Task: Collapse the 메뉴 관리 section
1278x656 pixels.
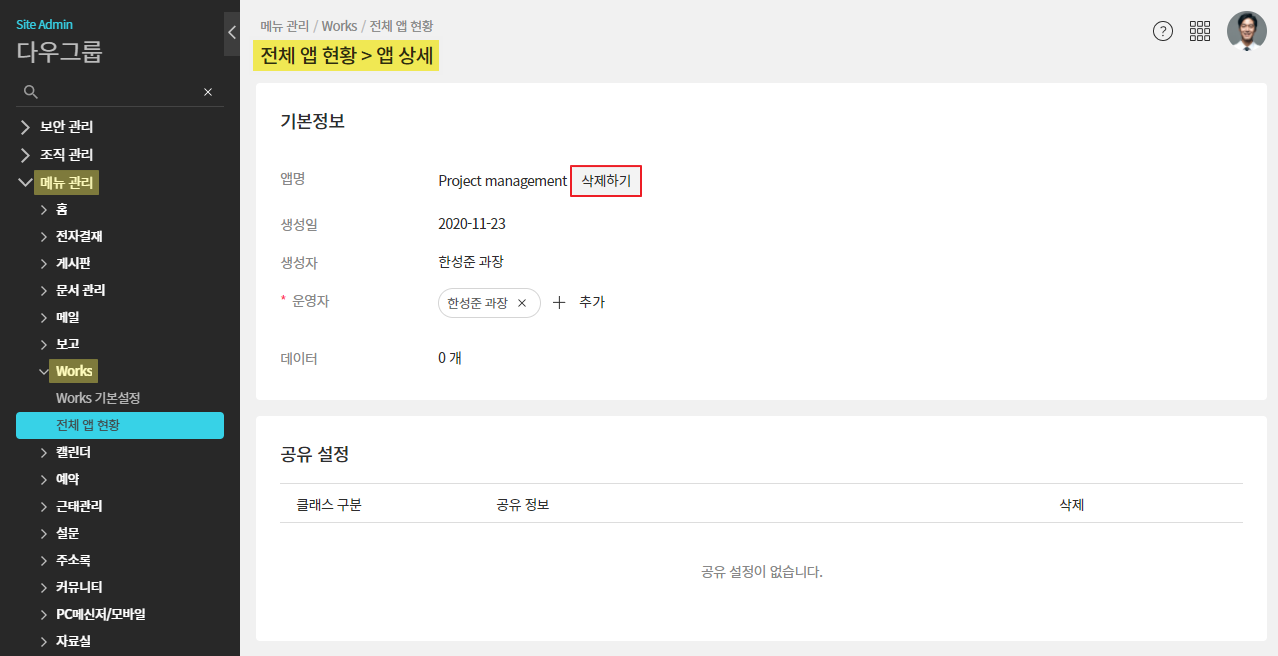Action: click(25, 182)
